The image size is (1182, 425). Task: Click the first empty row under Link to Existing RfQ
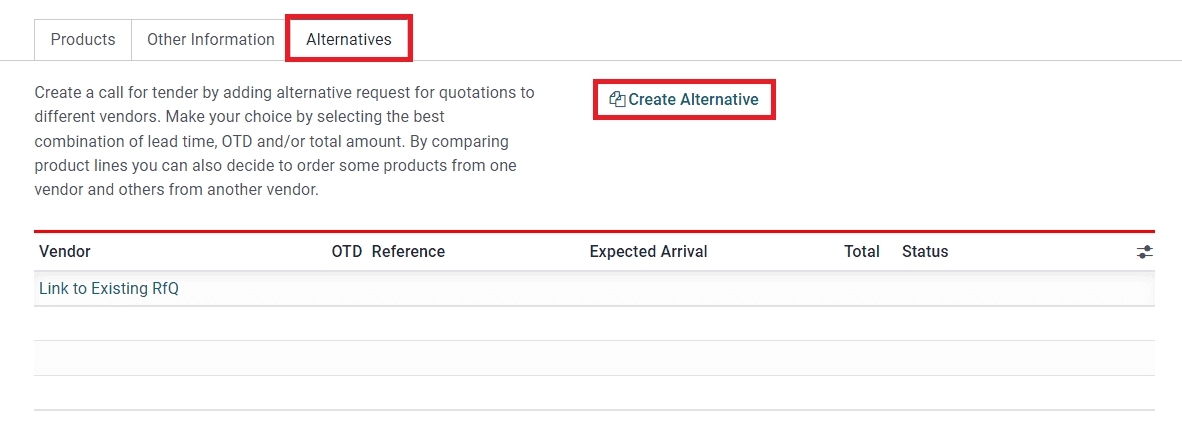click(594, 324)
